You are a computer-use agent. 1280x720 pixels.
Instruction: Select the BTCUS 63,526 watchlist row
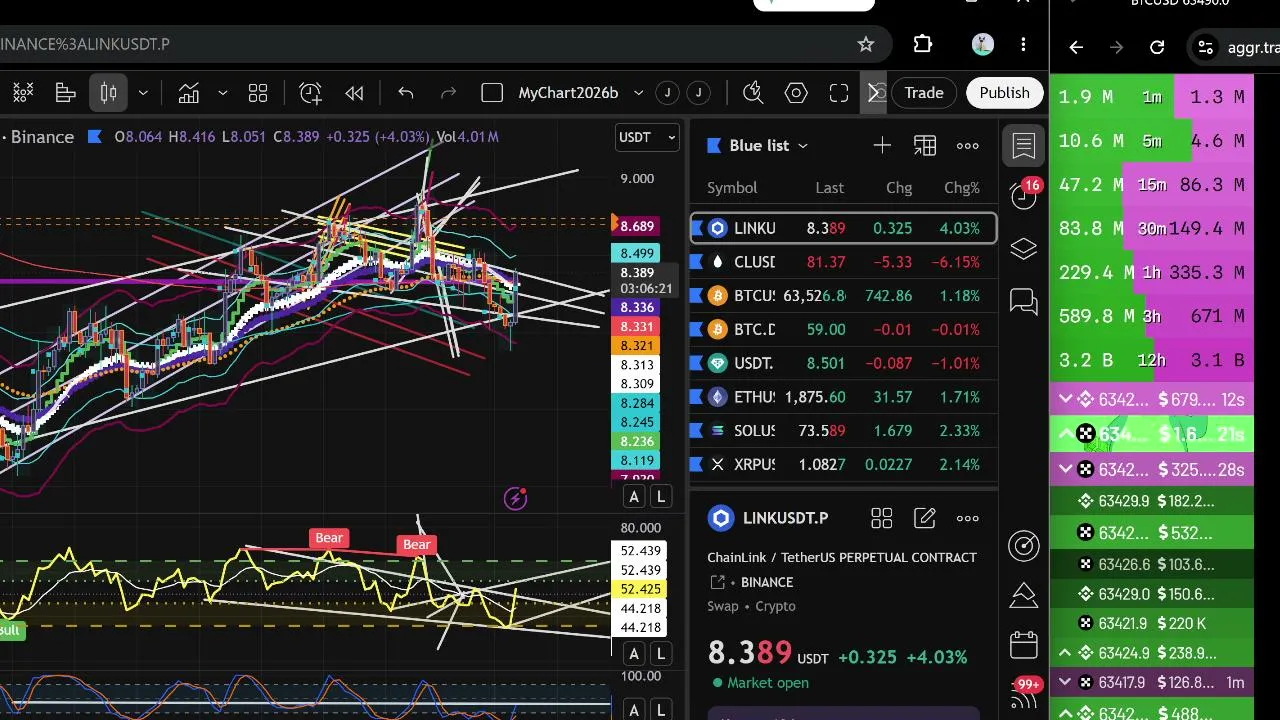coord(843,296)
